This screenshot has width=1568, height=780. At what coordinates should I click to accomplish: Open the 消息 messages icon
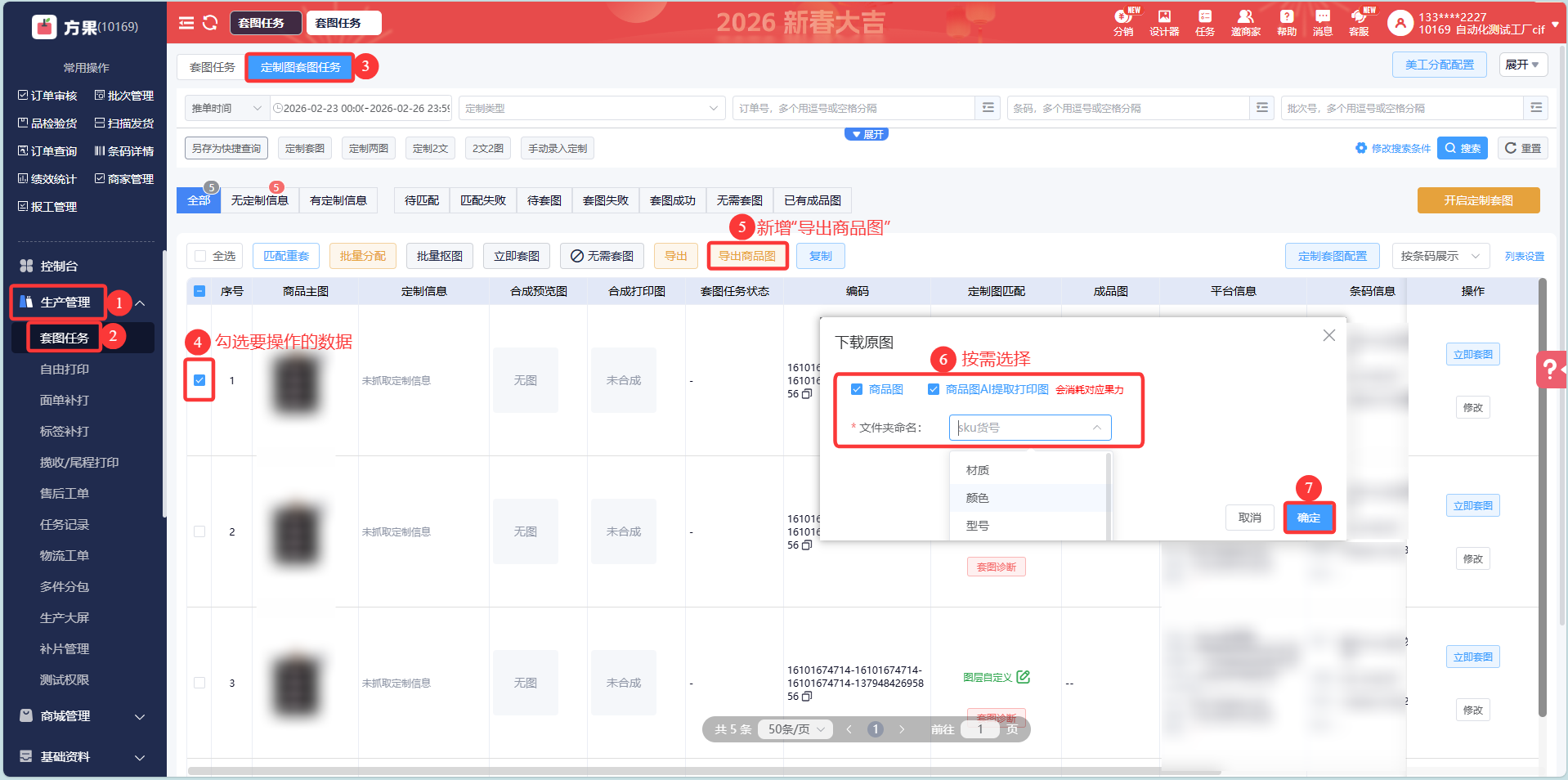click(x=1323, y=22)
